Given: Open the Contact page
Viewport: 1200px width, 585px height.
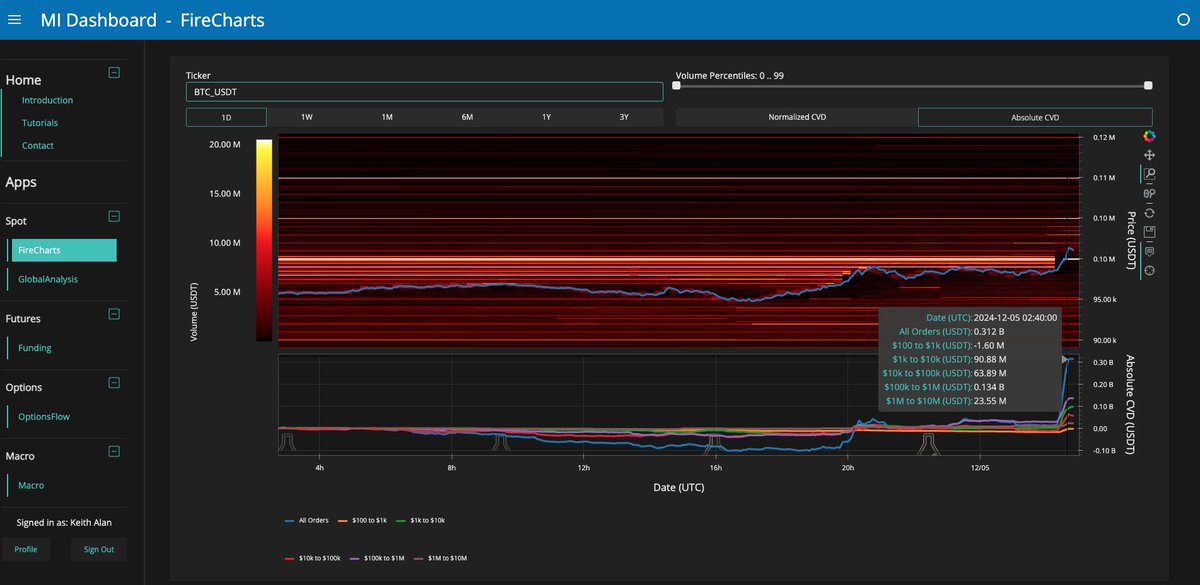Looking at the screenshot, I should click(x=38, y=146).
